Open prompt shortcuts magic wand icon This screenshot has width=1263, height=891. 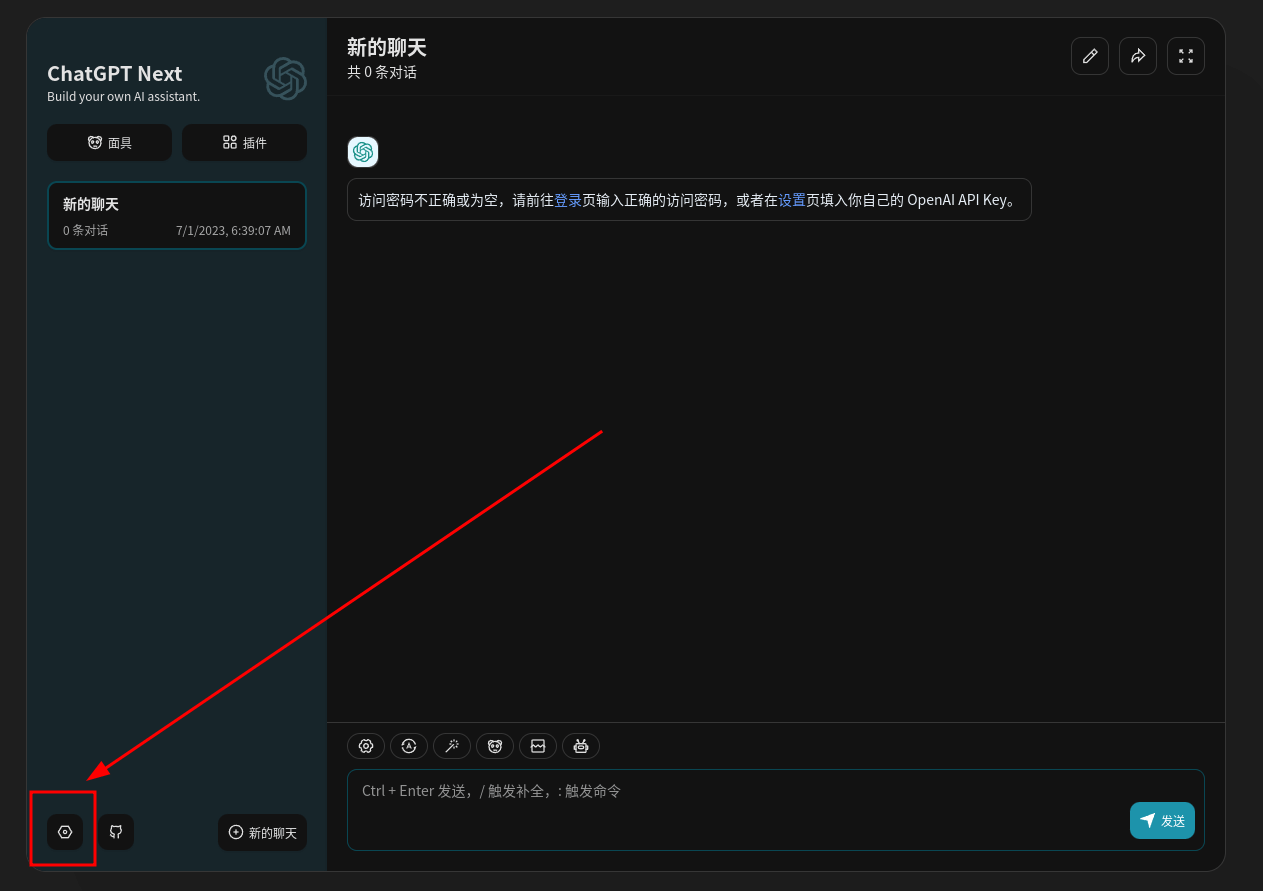[452, 745]
